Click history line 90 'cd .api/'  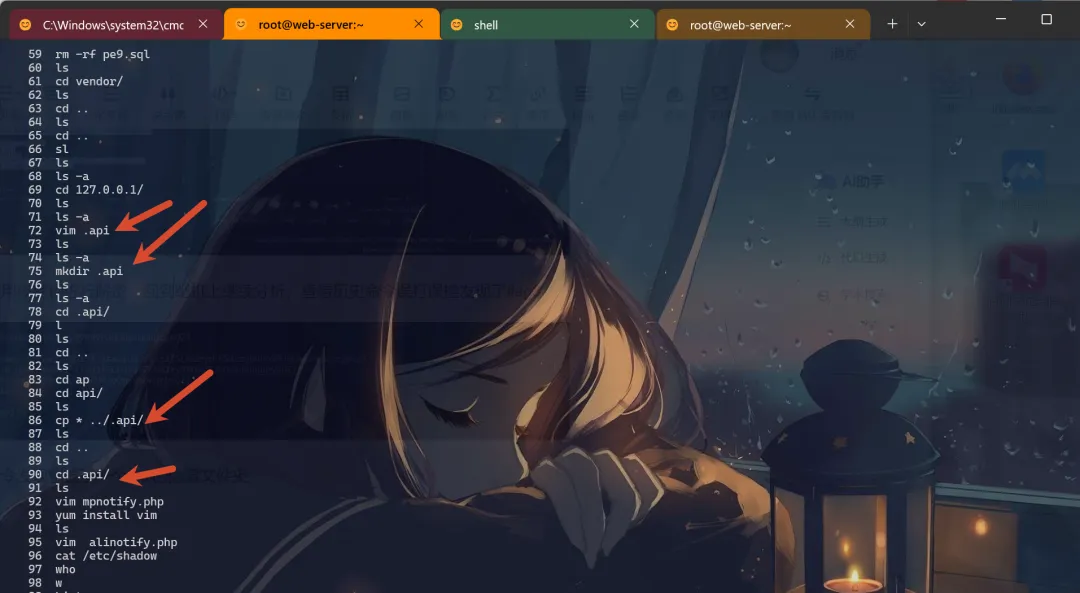[x=82, y=475]
